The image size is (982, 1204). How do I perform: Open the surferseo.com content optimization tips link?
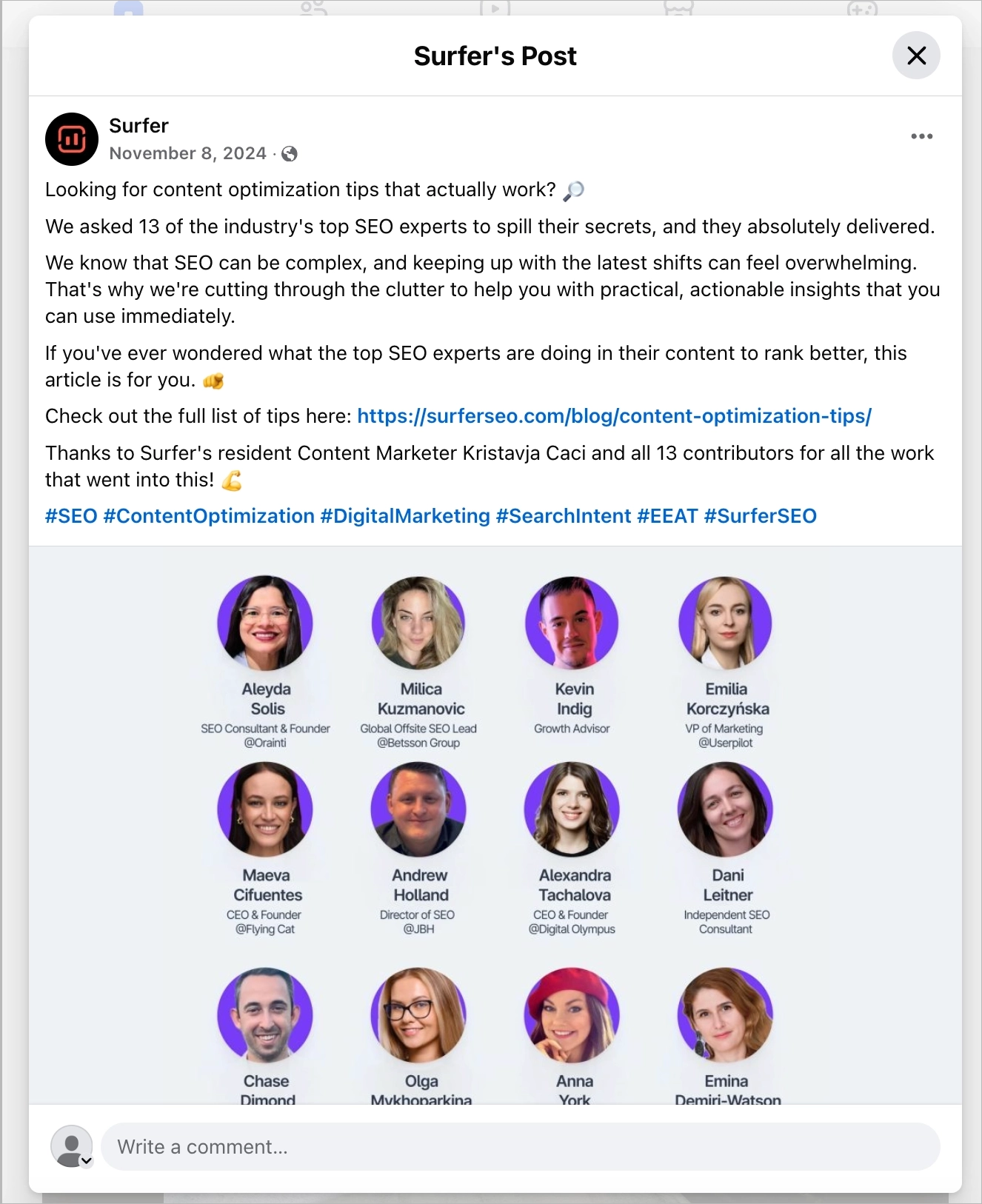point(615,416)
